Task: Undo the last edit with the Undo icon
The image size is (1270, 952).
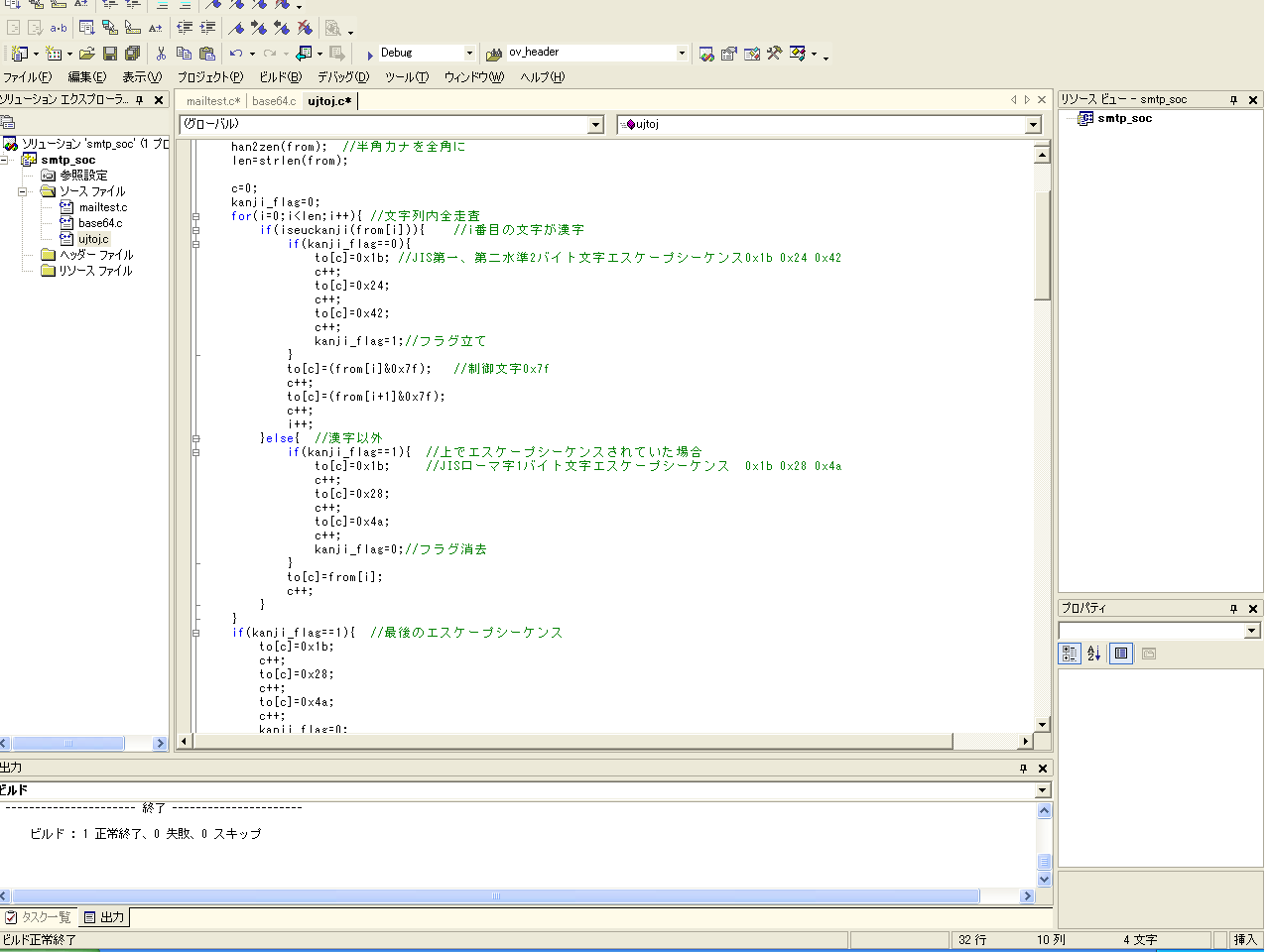Action: click(x=236, y=53)
